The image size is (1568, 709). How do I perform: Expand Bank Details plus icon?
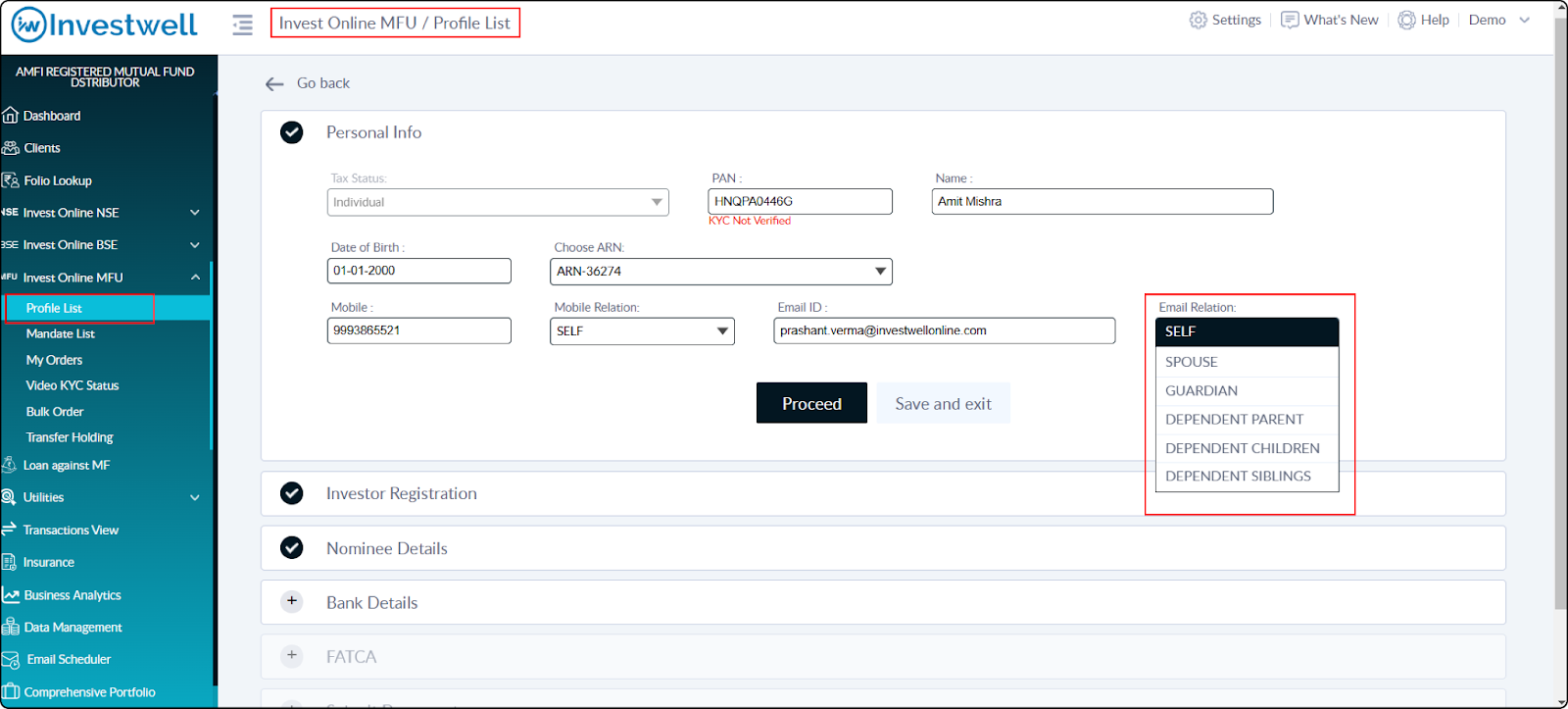(x=292, y=601)
